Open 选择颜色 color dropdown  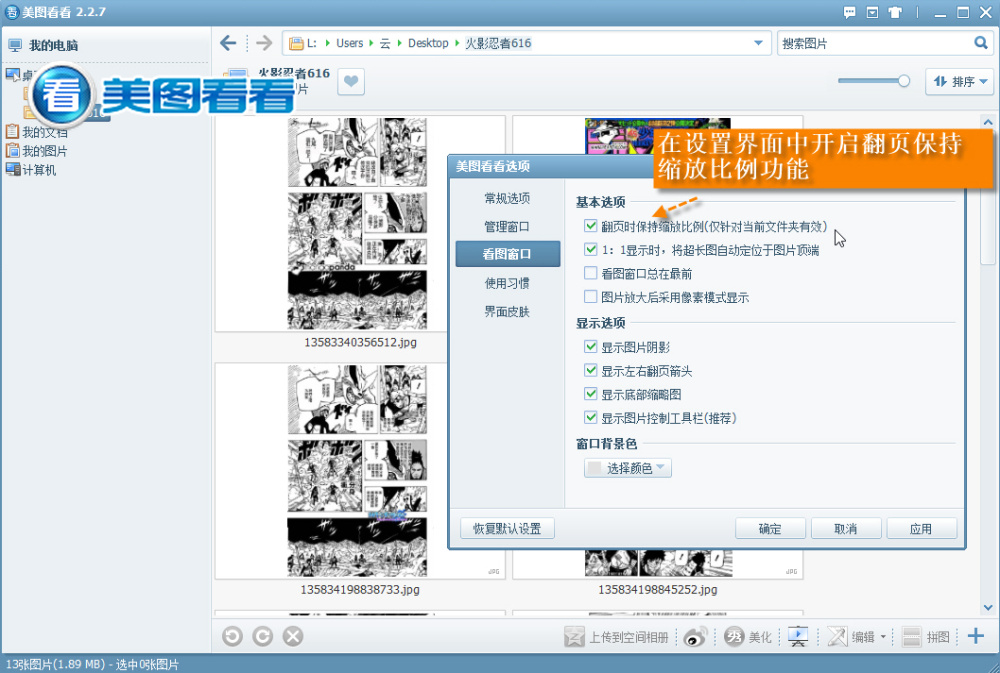coord(628,468)
